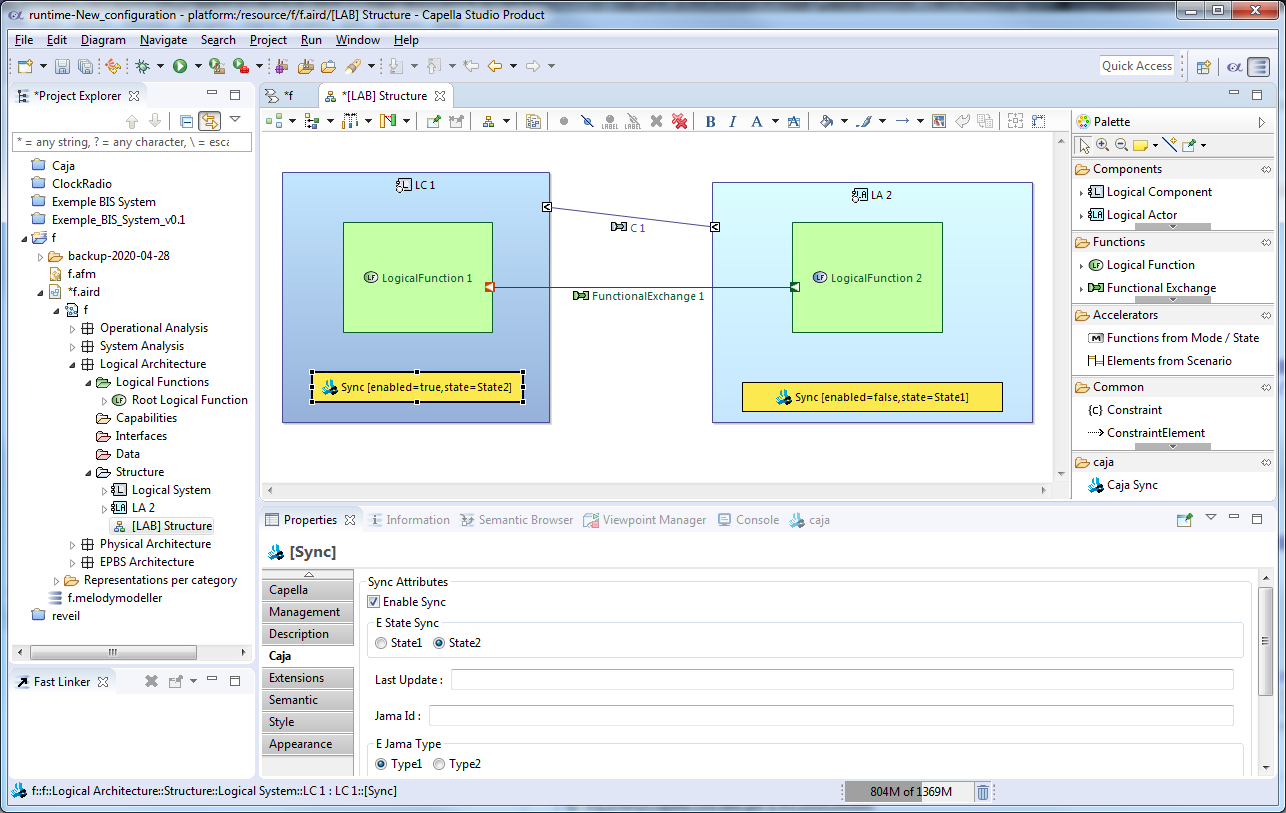Click the heap memory status bar
The image size is (1286, 813).
point(909,792)
